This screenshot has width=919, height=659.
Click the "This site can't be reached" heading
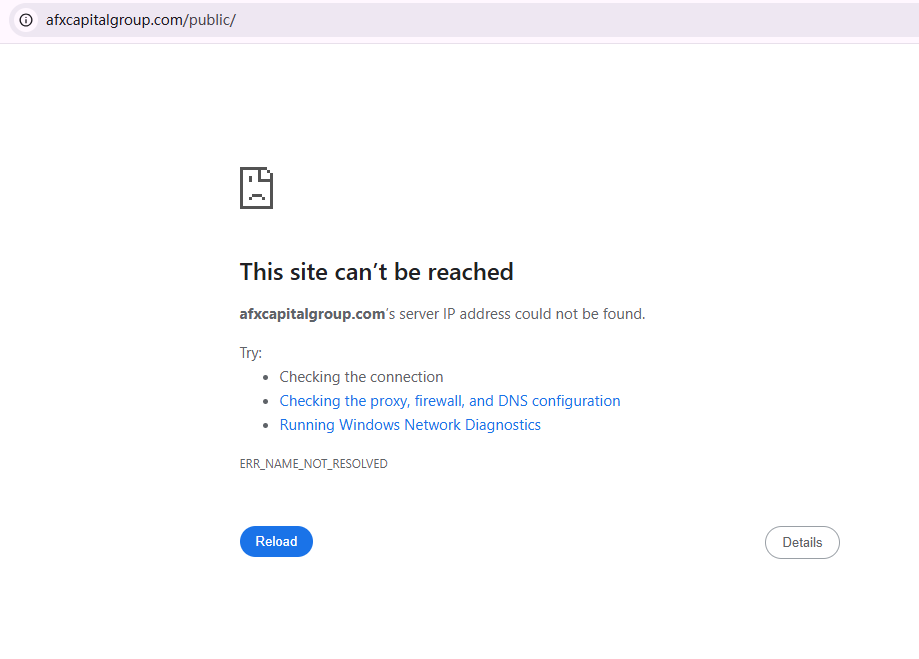[376, 272]
